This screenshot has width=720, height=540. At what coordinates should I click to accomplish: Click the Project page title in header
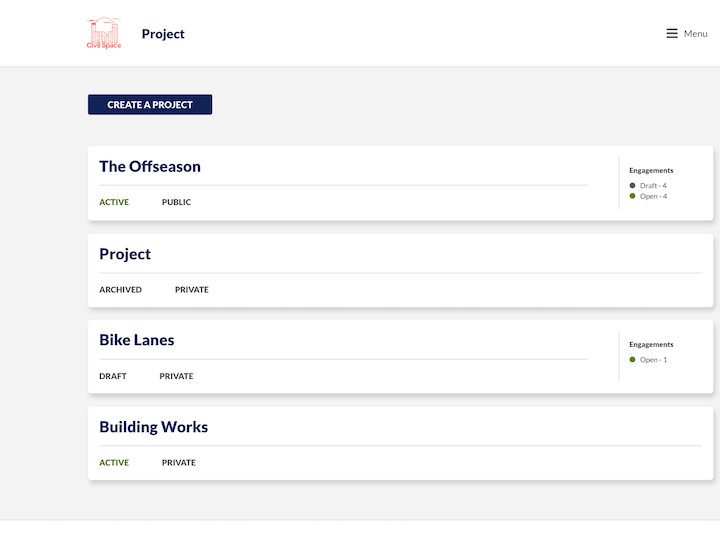pyautogui.click(x=163, y=34)
